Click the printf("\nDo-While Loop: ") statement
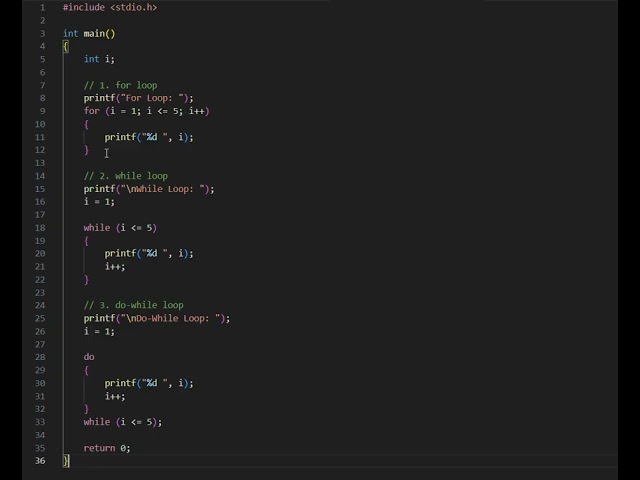 coord(157,318)
